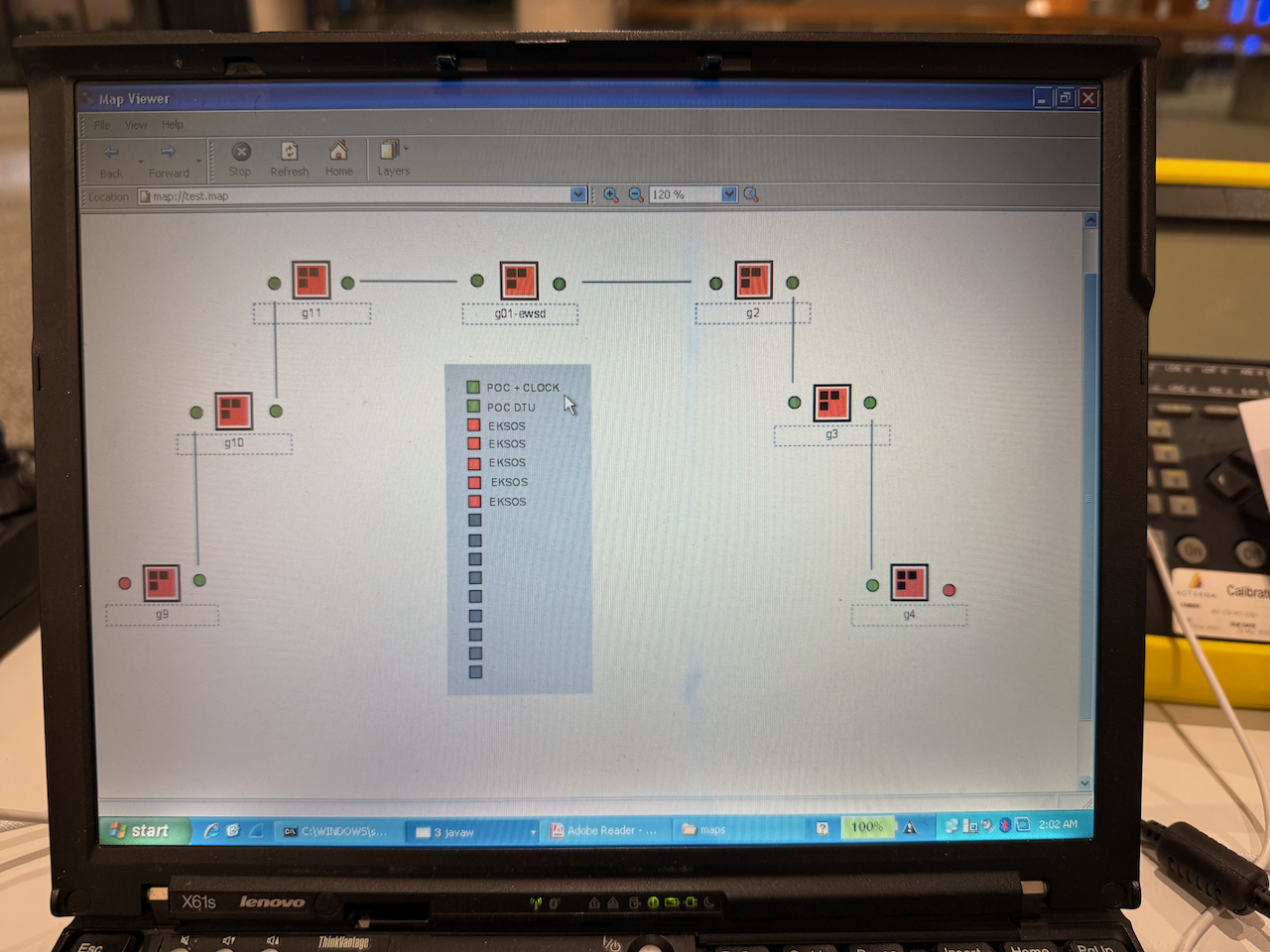The width and height of the screenshot is (1270, 952).
Task: Toggle the green POC DTU indicator box
Action: click(473, 407)
